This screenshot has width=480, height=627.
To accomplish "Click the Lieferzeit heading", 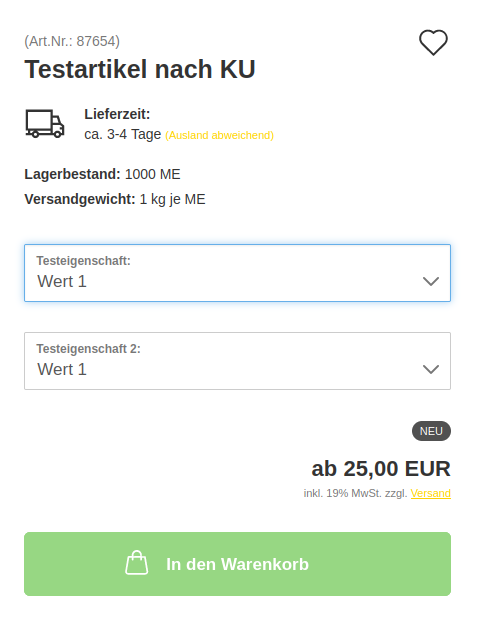I will (x=117, y=114).
